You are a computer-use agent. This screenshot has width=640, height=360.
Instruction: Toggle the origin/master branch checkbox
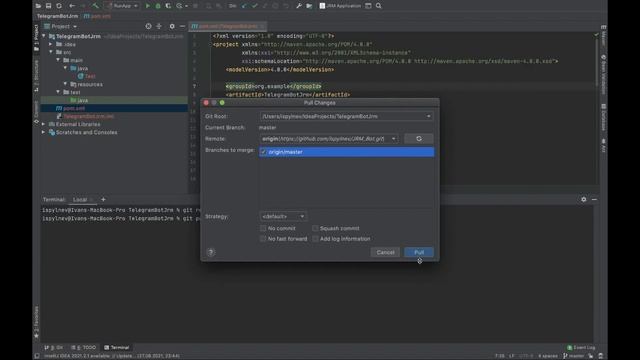[x=263, y=152]
